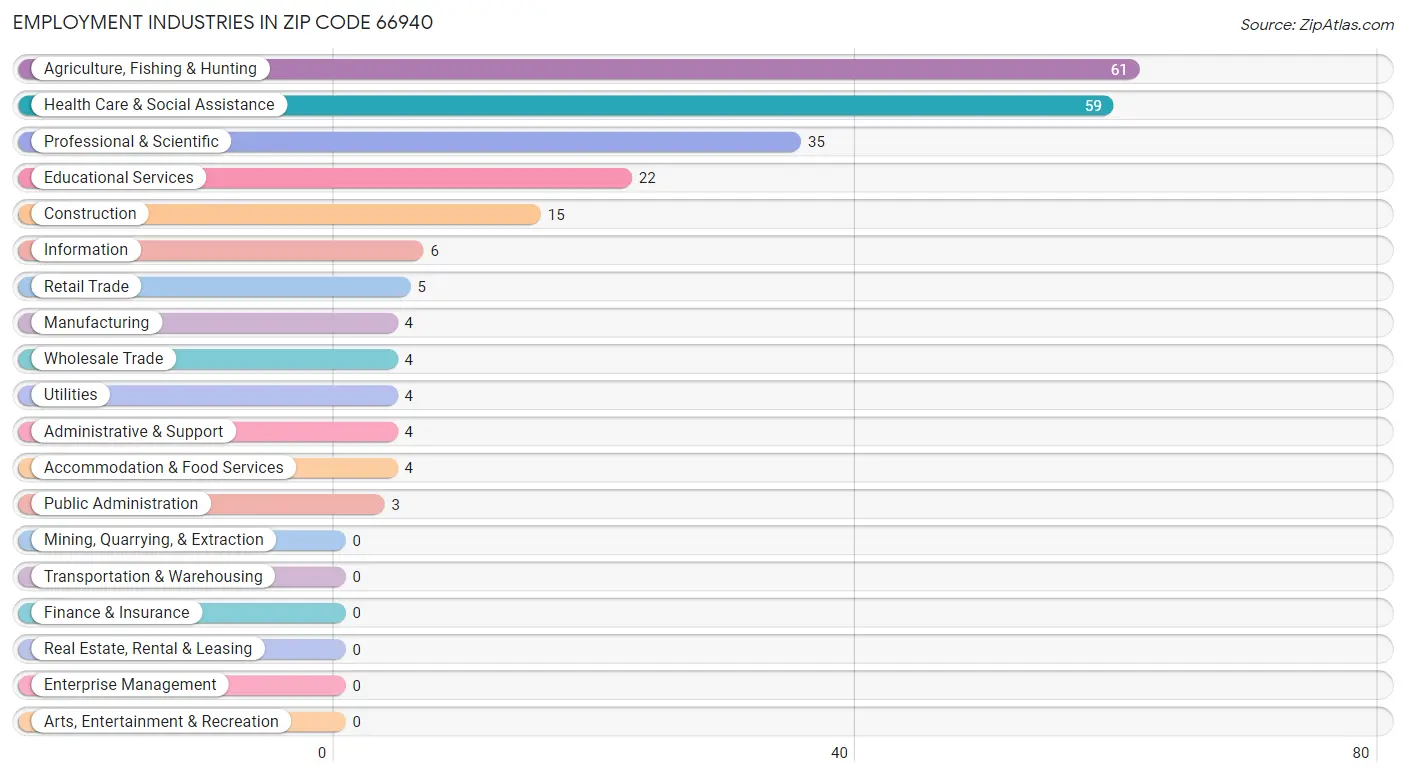Viewport: 1406px width, 776px height.
Task: Select the Construction label
Action: pyautogui.click(x=90, y=214)
